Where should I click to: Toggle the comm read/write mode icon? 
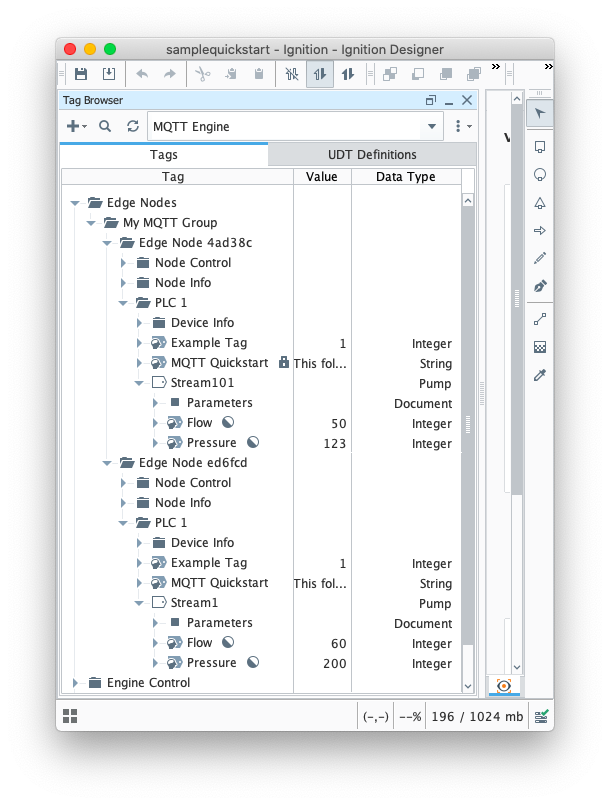(348, 74)
